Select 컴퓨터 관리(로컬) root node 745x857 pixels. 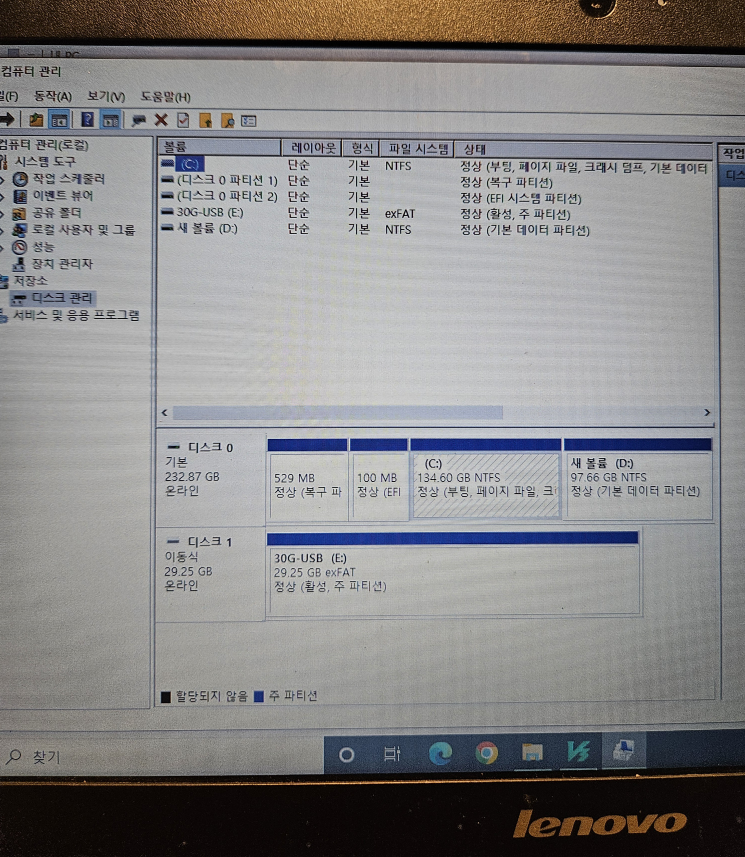click(x=44, y=145)
